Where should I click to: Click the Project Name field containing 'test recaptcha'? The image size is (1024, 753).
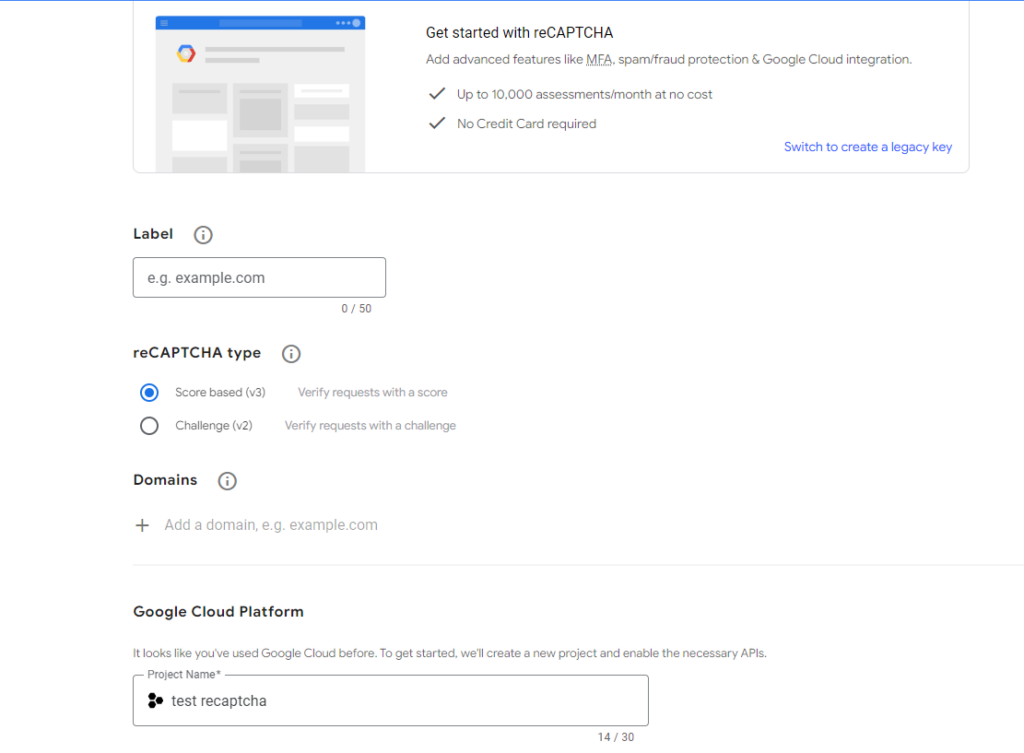click(400, 701)
